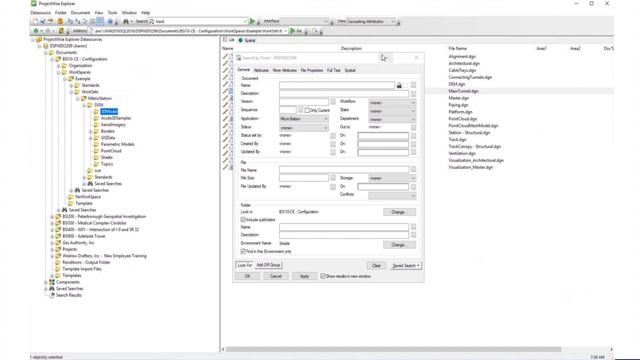Viewport: 640px width, 360px height.
Task: Click the Search Results icon in the tree
Action: pyautogui.click(x=52, y=295)
